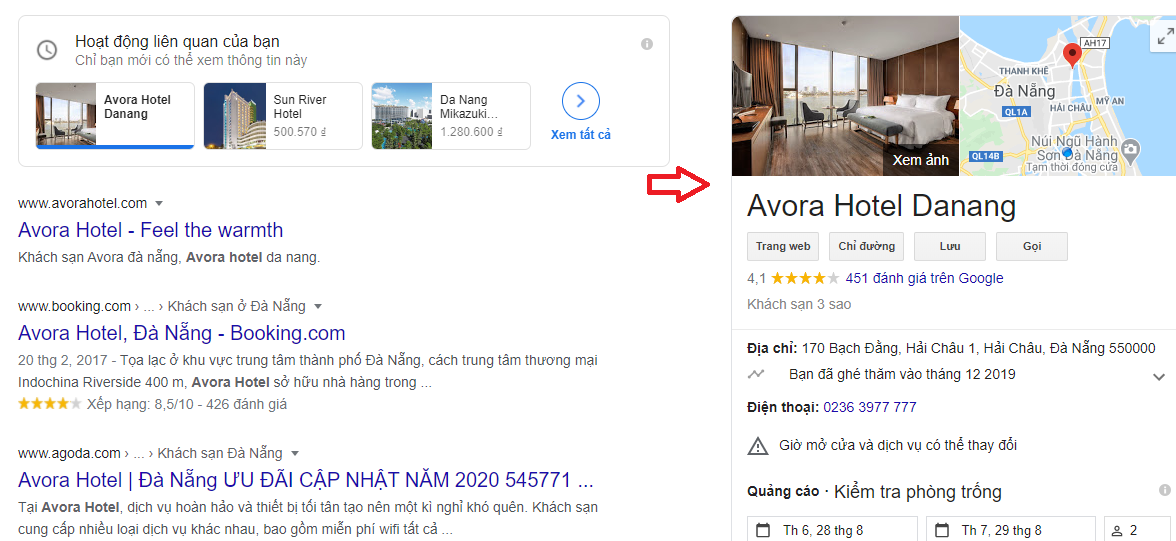Click the Gọi button

1031,246
